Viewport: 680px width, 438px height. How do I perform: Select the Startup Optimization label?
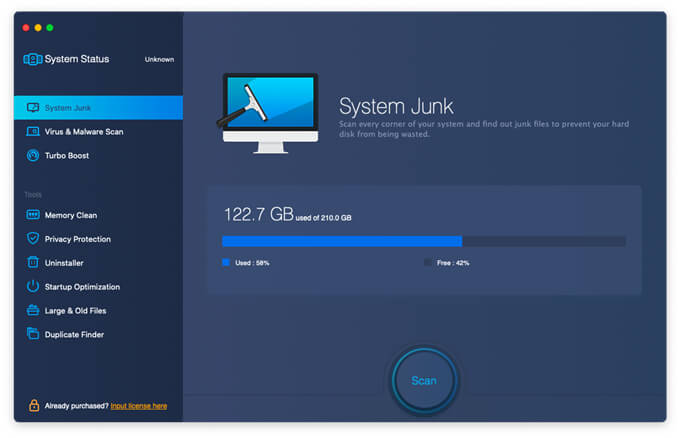click(82, 287)
